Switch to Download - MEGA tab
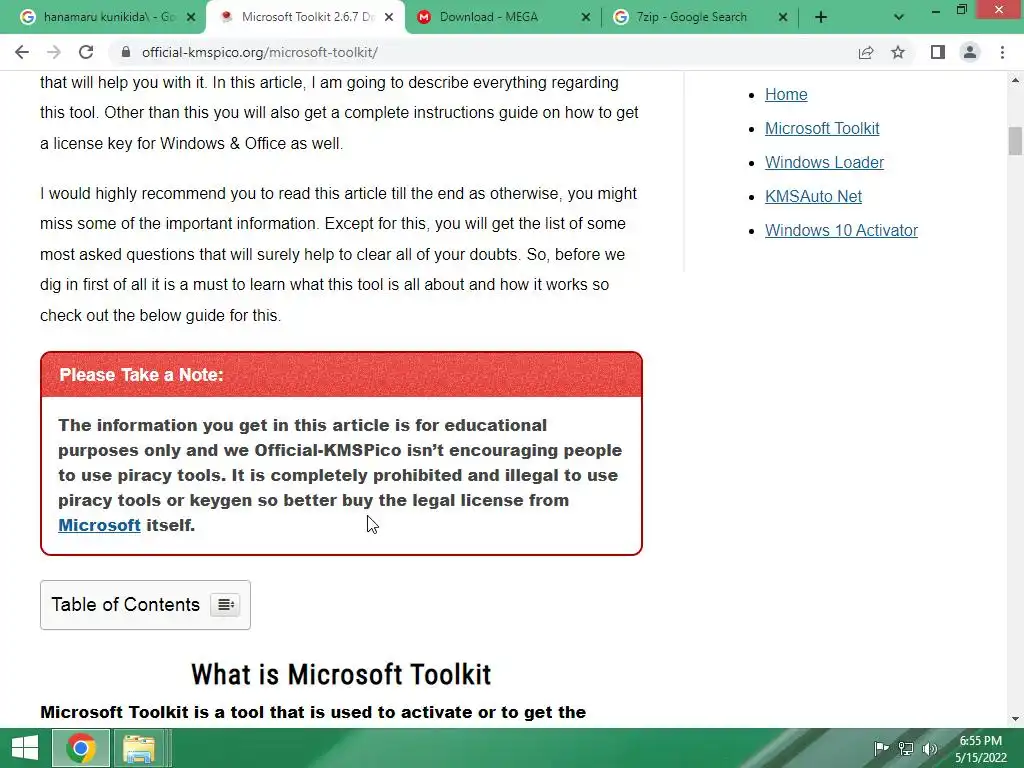 click(488, 17)
